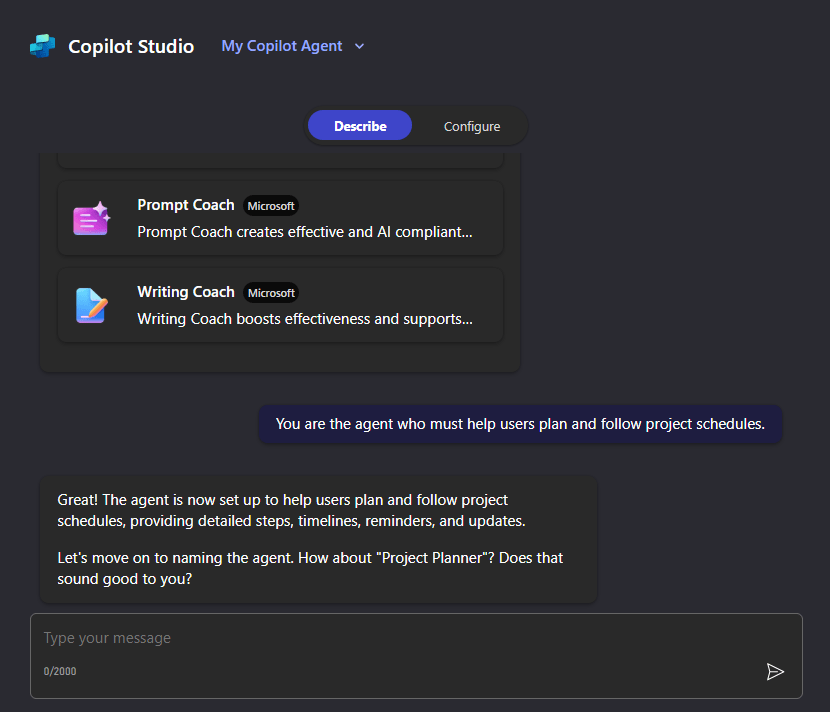Viewport: 830px width, 712px height.
Task: Focus the "Type your message" input field
Action: (x=400, y=638)
